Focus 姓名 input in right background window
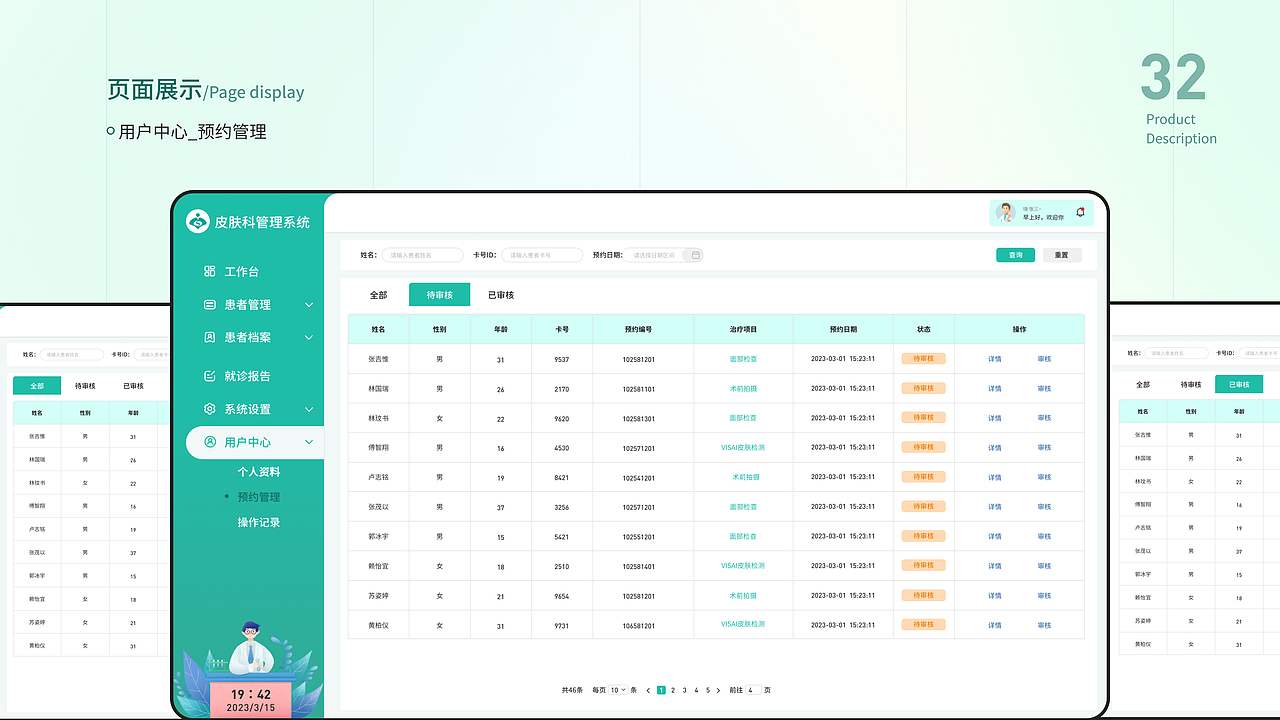Image resolution: width=1280 pixels, height=720 pixels. (x=1177, y=353)
